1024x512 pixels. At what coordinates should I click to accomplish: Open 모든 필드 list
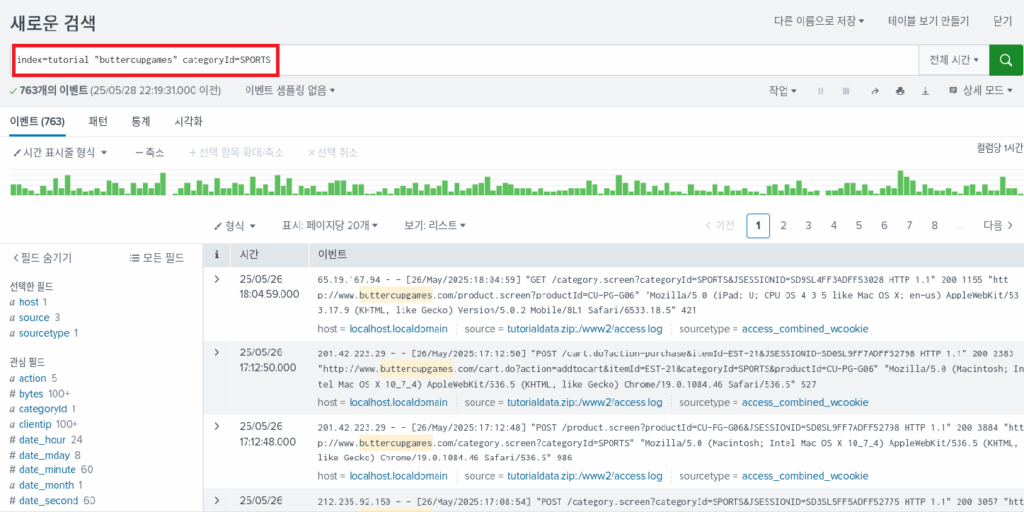(157, 258)
